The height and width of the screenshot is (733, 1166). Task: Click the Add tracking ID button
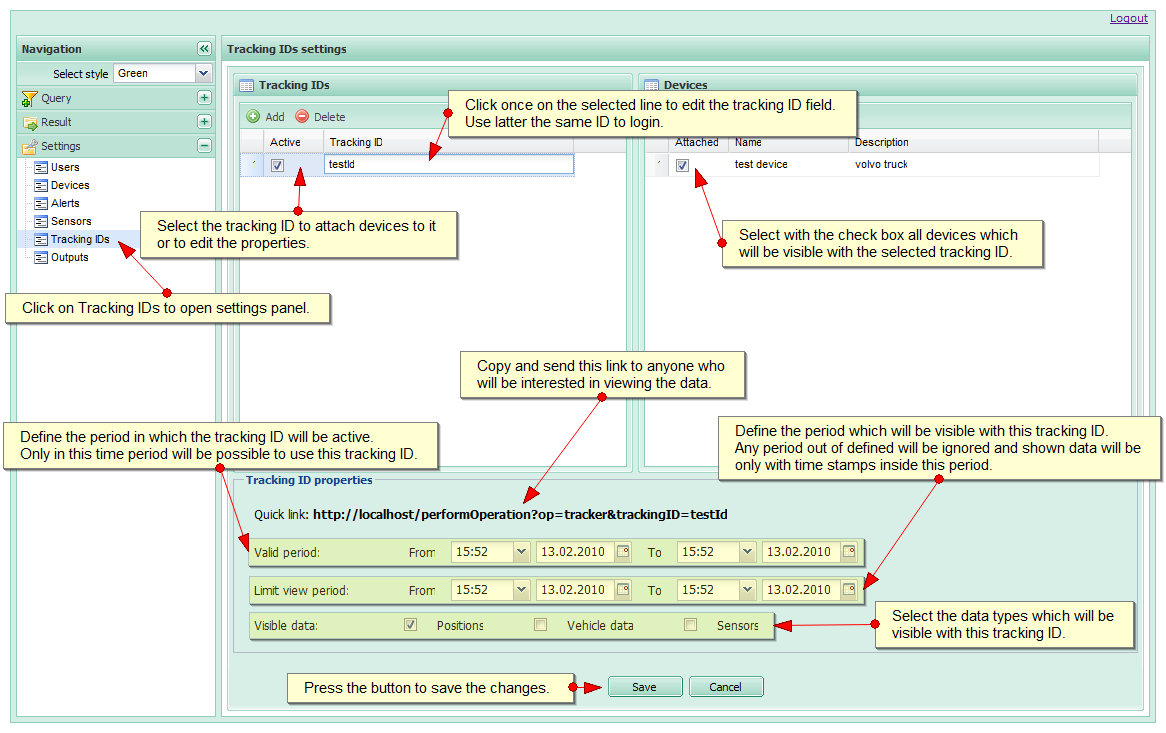[x=265, y=117]
